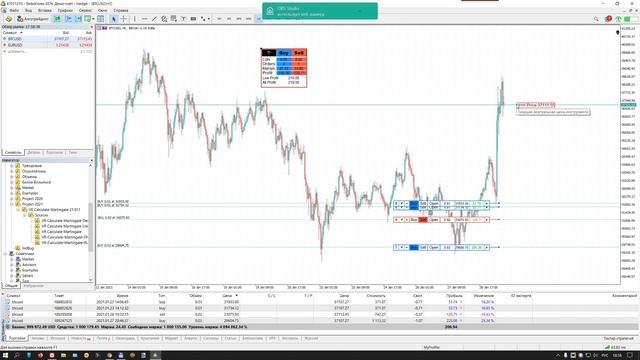Open the Календарь tab in terminal
Viewport: 640px width, 360px height.
[x=125, y=338]
